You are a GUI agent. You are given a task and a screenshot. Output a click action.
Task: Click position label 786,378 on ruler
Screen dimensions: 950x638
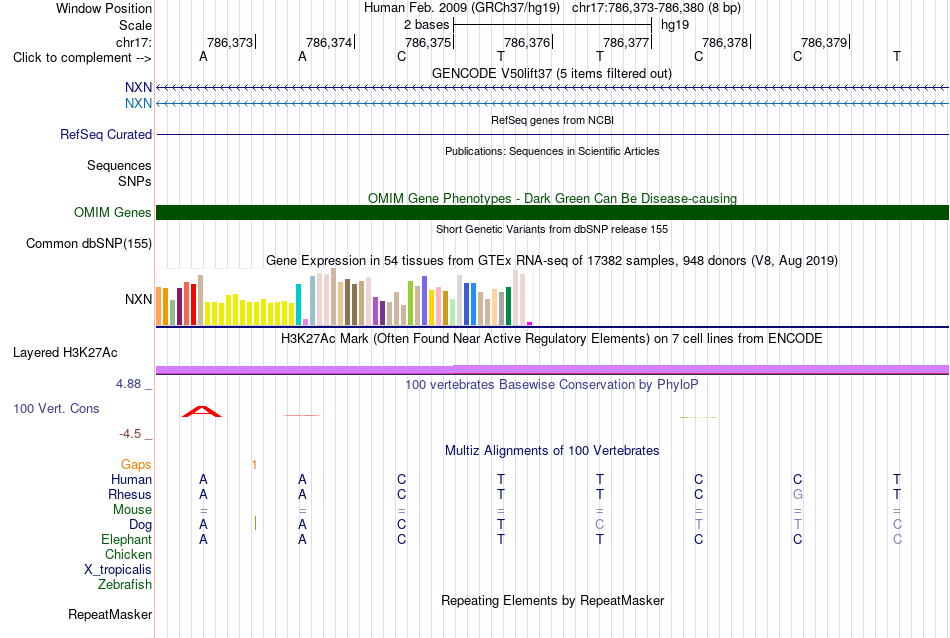[725, 42]
